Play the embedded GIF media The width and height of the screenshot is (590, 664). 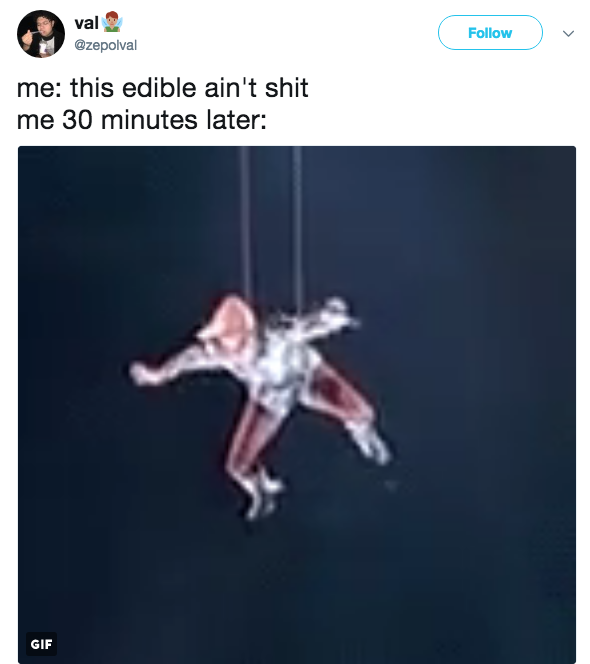pyautogui.click(x=296, y=405)
